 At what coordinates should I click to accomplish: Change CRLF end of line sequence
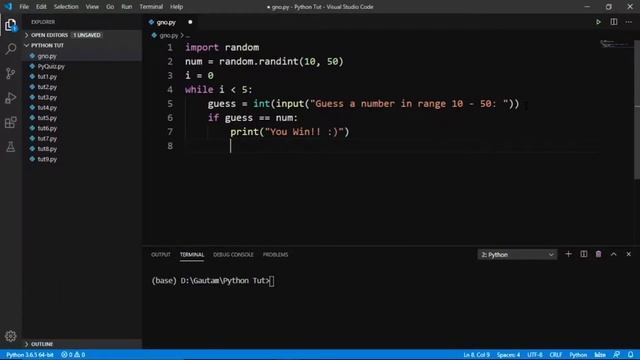pyautogui.click(x=556, y=355)
